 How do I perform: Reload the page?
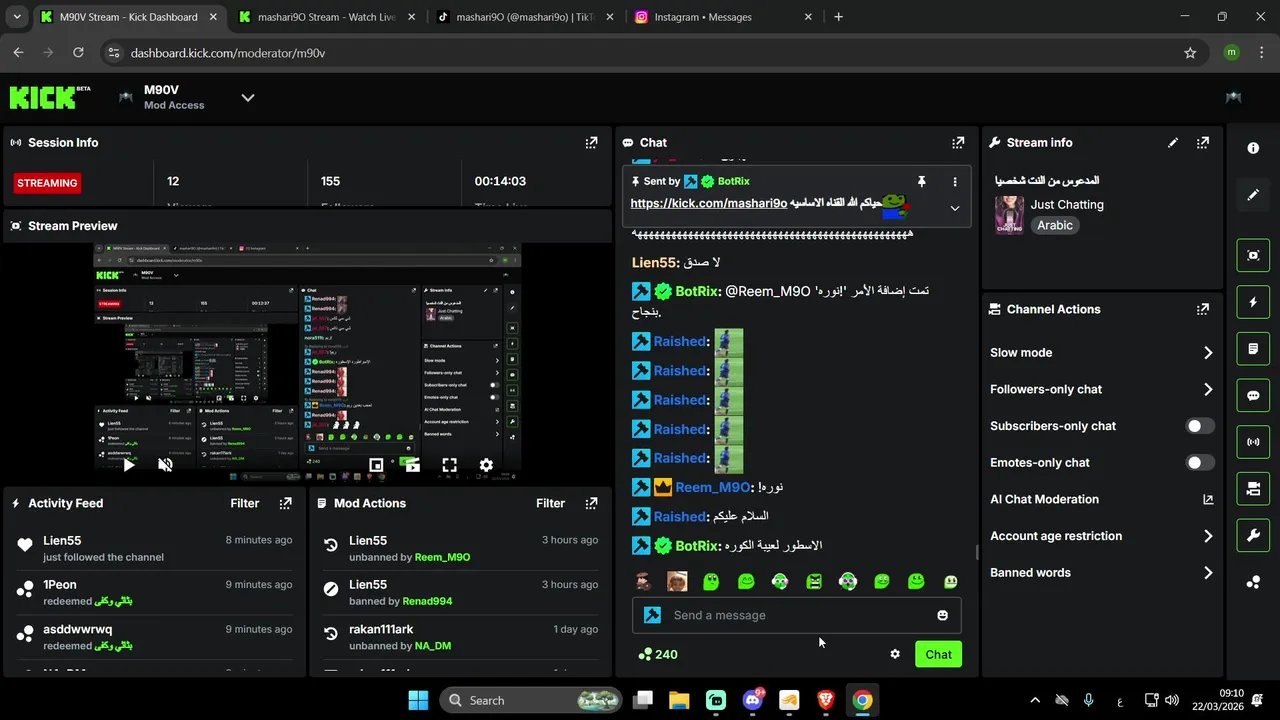click(x=78, y=53)
